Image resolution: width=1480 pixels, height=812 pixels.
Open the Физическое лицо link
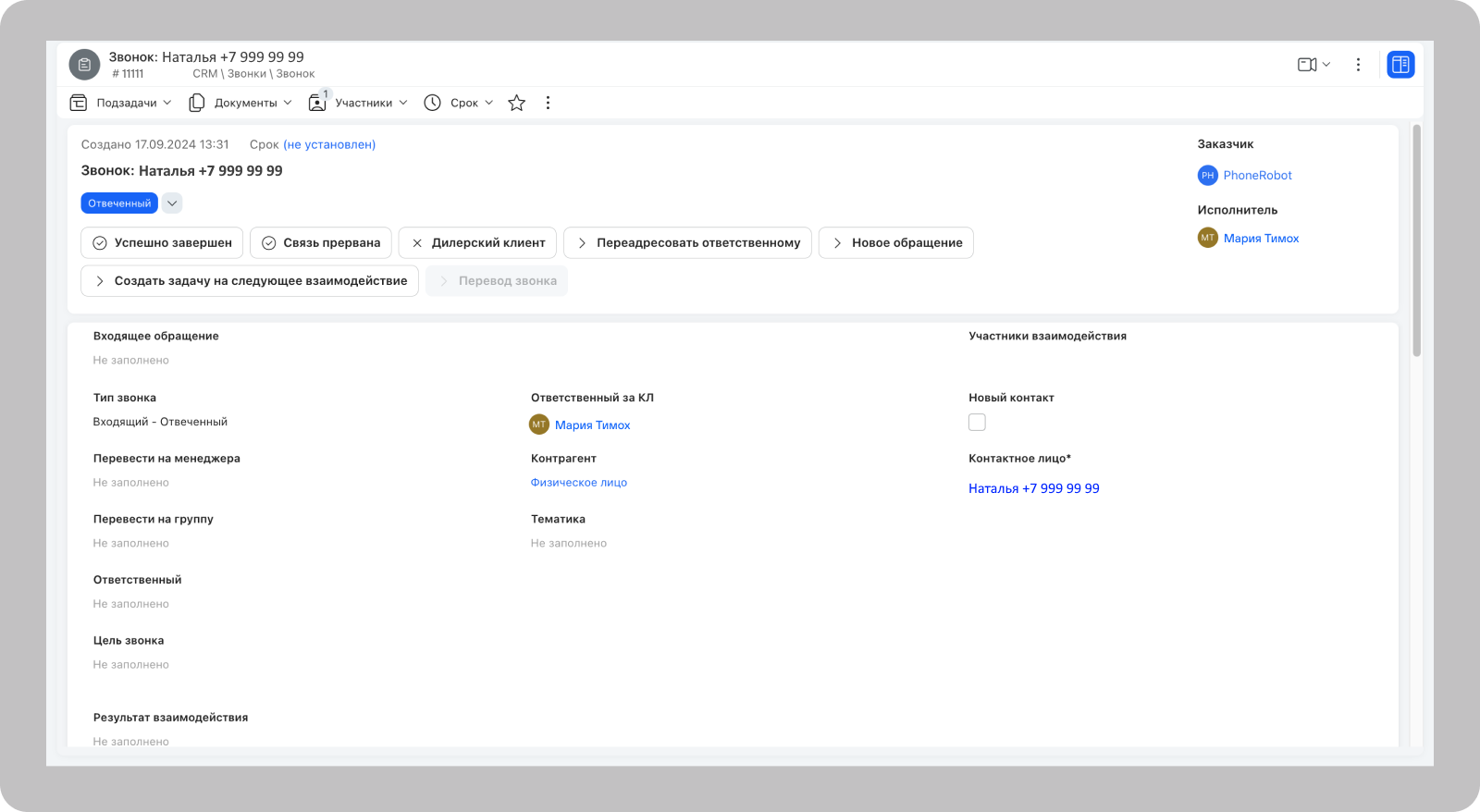pos(579,483)
